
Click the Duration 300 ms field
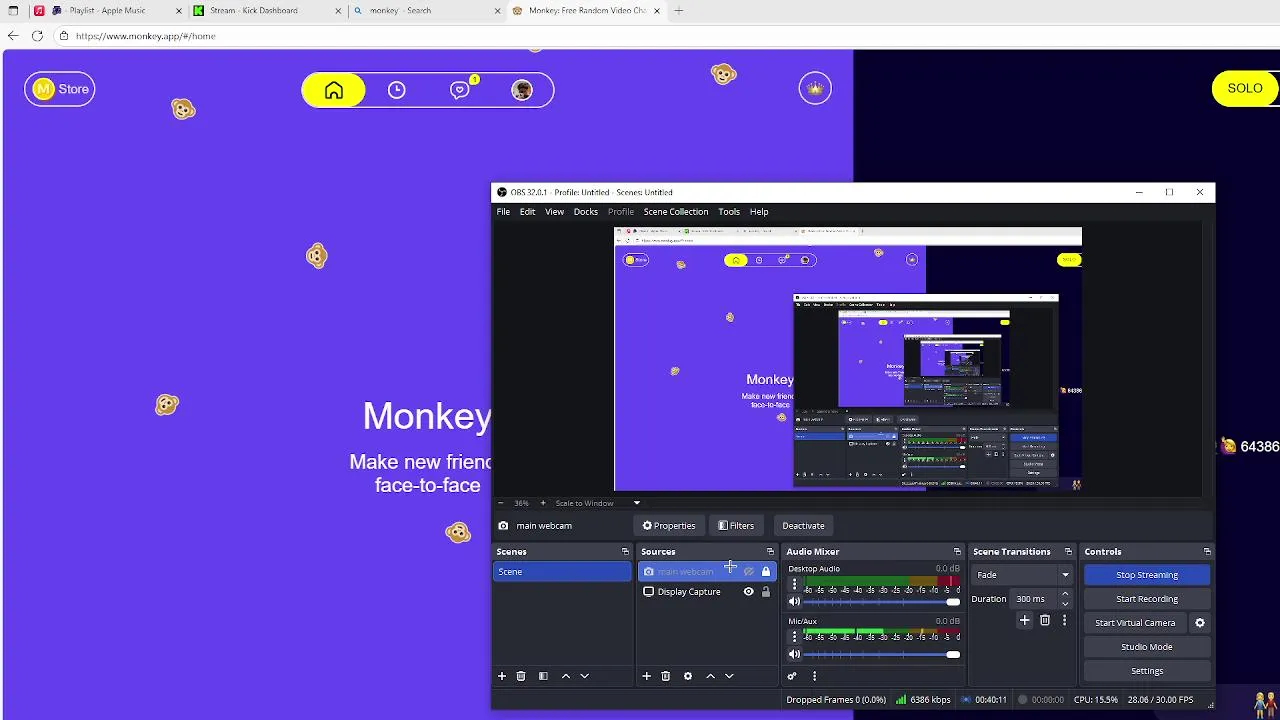coord(1033,599)
